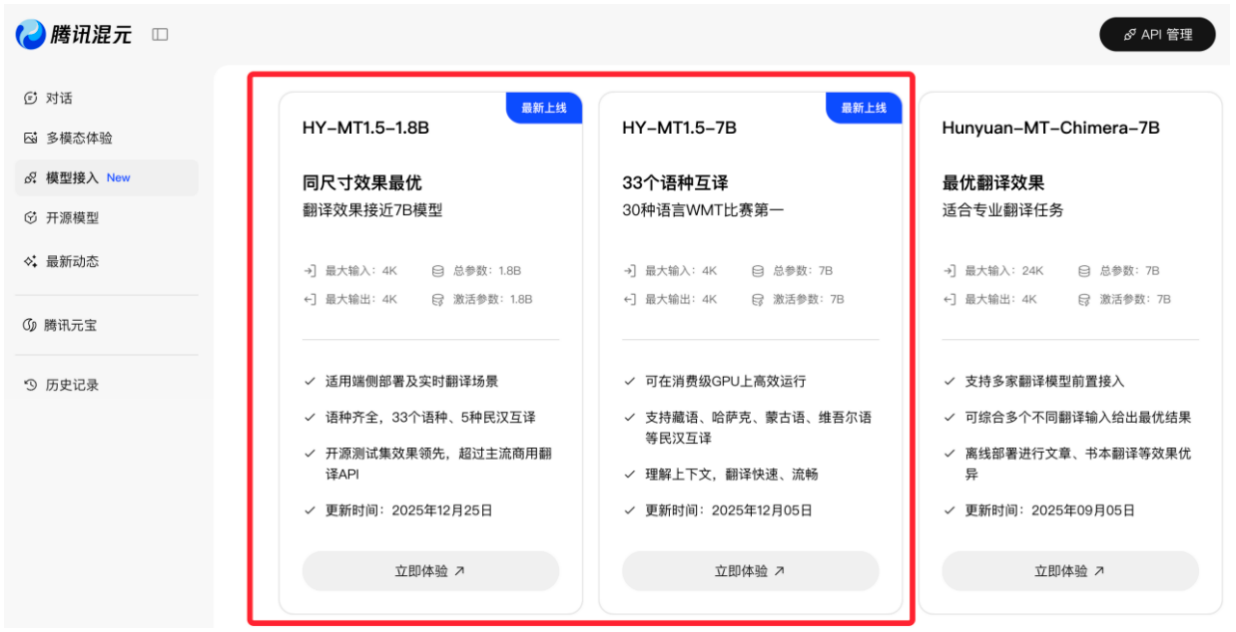Image resolution: width=1236 pixels, height=632 pixels.
Task: Click the 最新上线 badge on HY-MT1.5-7B
Action: pos(864,107)
